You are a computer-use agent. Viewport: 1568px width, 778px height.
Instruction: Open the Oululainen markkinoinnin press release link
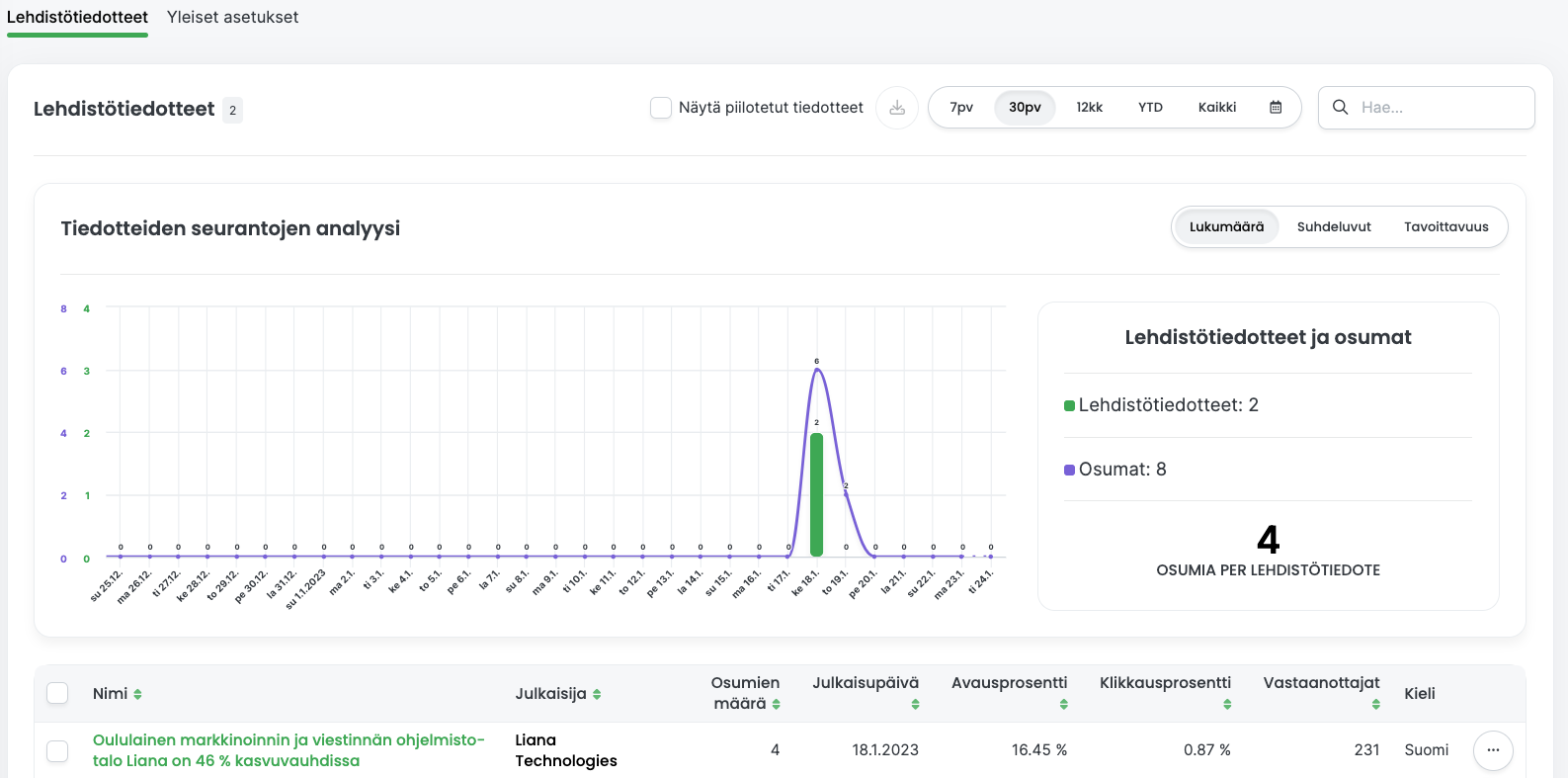(x=289, y=750)
